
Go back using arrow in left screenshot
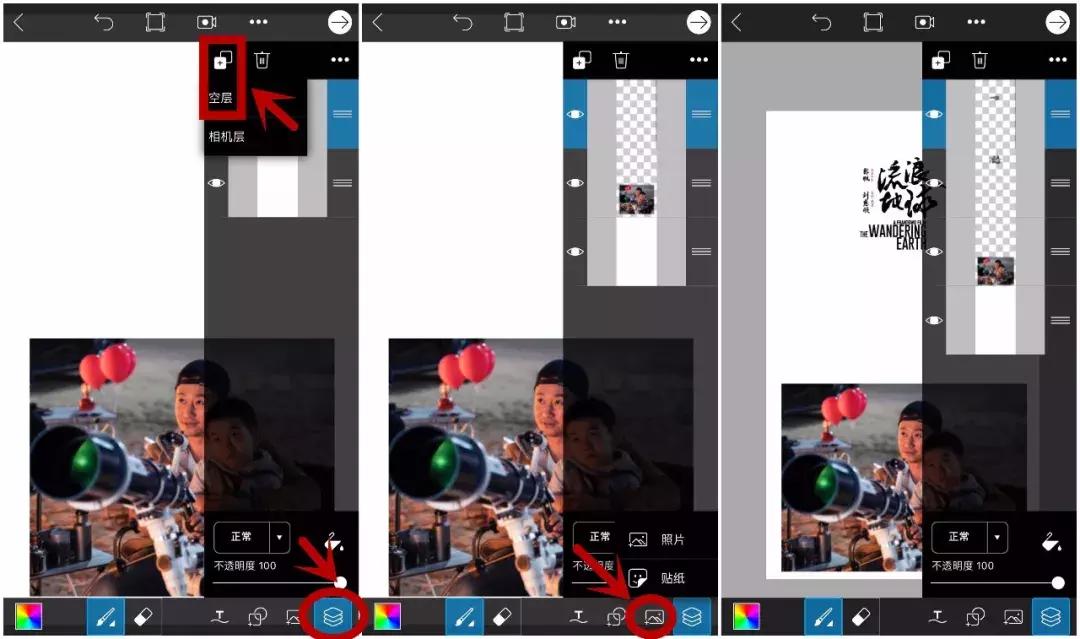click(19, 22)
